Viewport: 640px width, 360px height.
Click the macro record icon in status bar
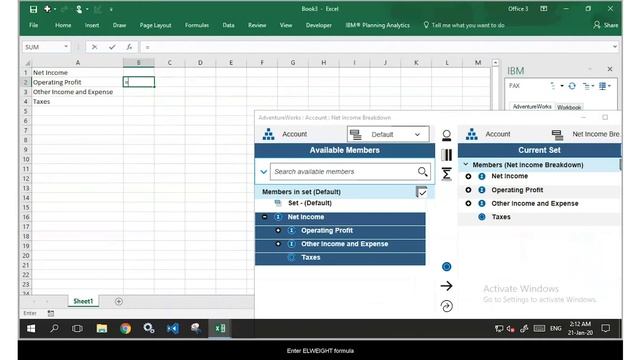point(51,313)
